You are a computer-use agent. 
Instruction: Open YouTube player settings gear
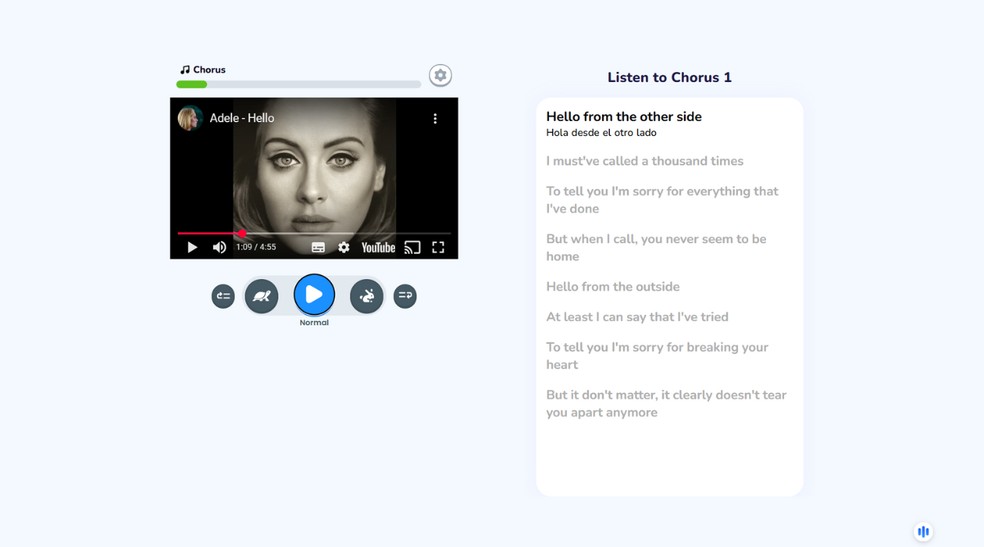tap(343, 247)
